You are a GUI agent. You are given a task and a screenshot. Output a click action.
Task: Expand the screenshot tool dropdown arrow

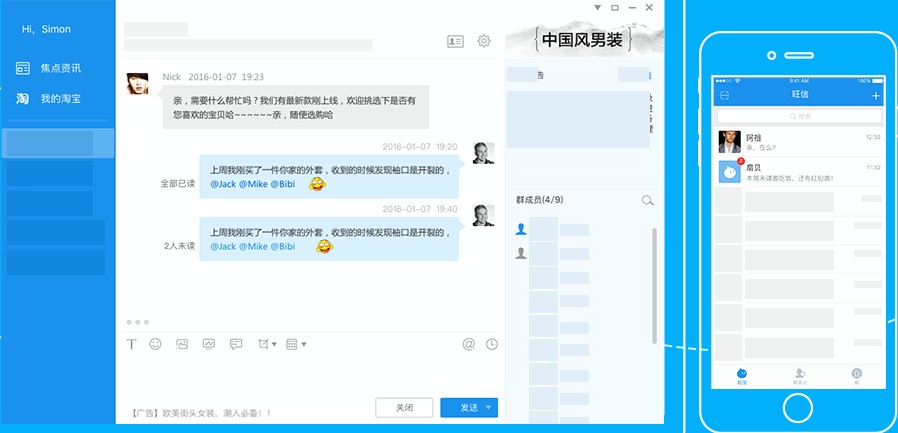275,344
